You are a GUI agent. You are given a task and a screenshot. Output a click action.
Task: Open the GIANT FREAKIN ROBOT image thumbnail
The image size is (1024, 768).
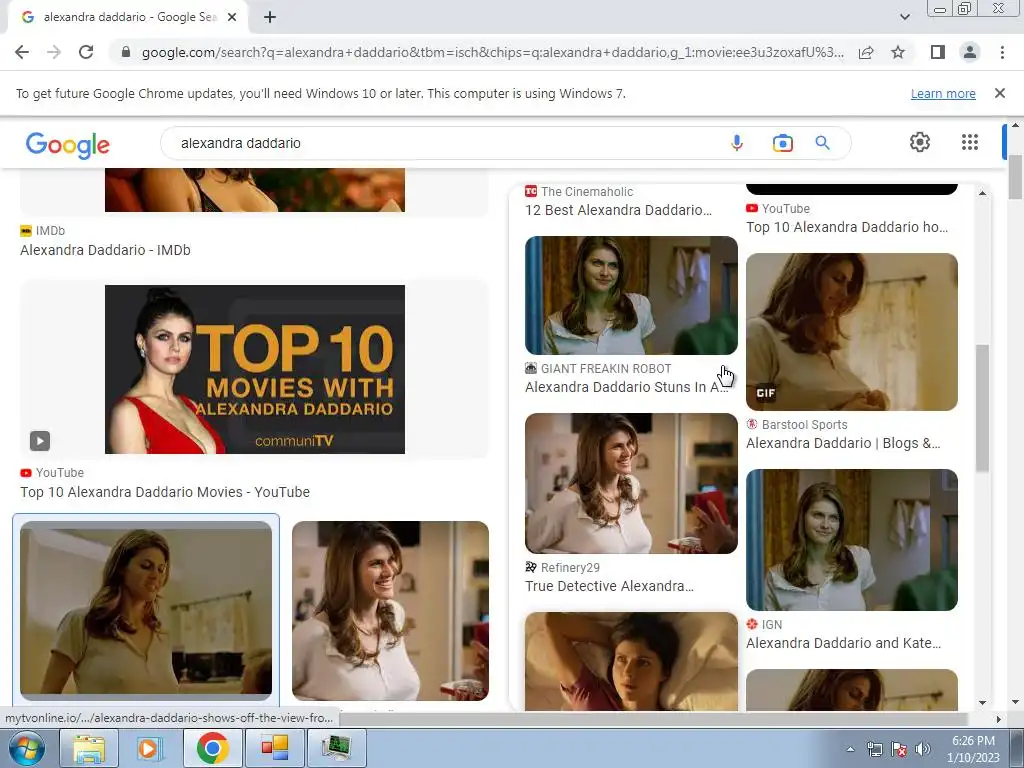click(x=631, y=295)
